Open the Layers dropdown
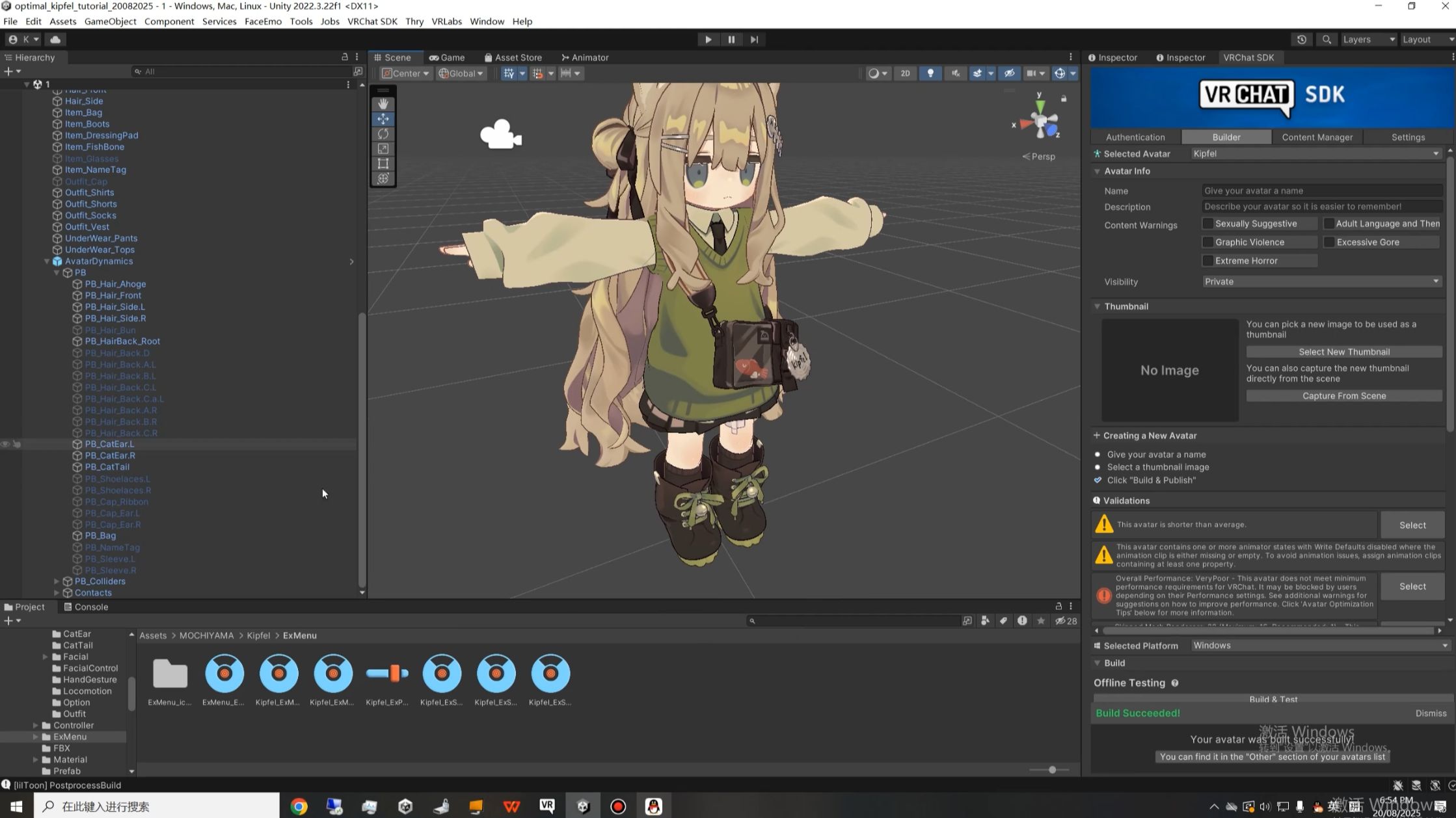 coord(1369,40)
